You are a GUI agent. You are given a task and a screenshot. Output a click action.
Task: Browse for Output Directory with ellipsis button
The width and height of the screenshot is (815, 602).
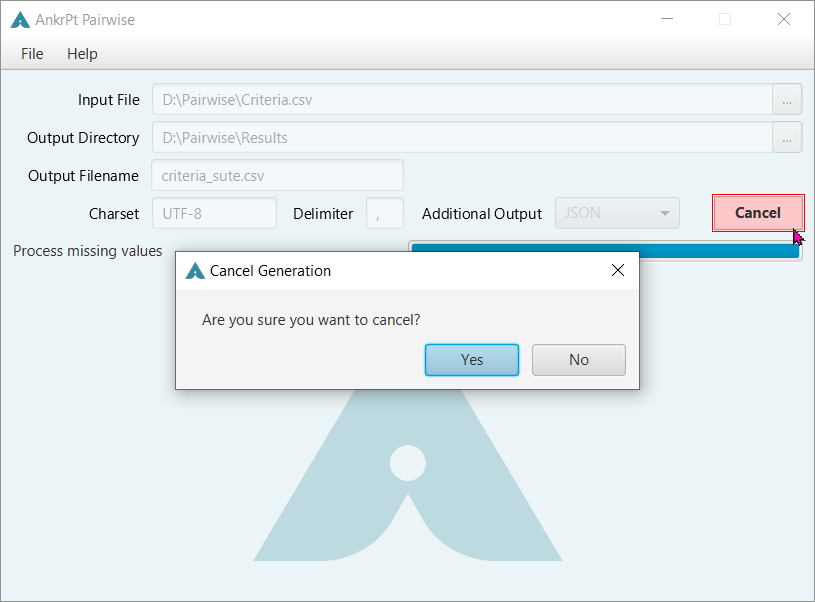pyautogui.click(x=787, y=138)
